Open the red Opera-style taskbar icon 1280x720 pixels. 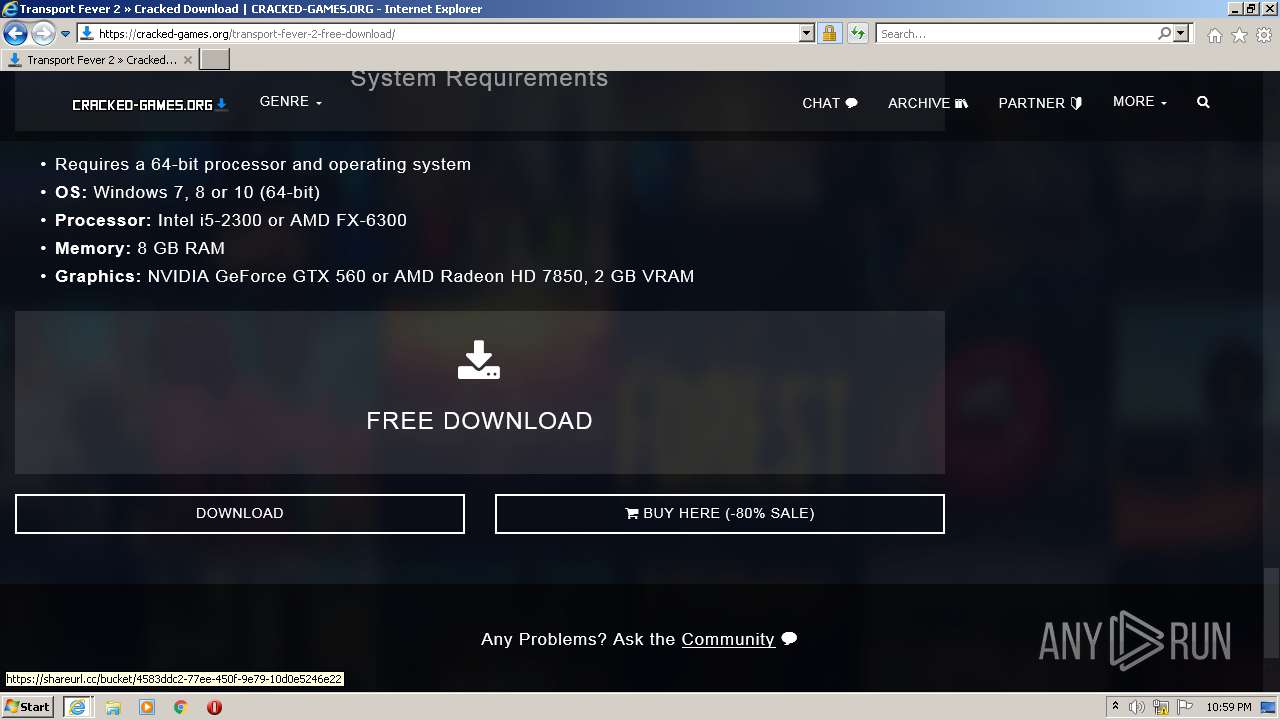pos(214,707)
